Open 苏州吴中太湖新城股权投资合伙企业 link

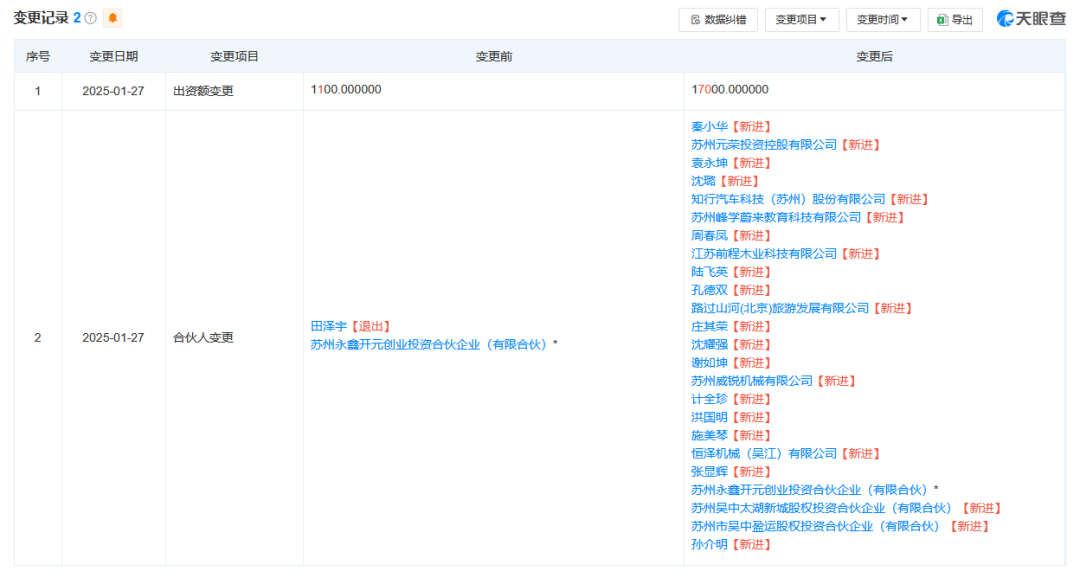click(x=820, y=508)
